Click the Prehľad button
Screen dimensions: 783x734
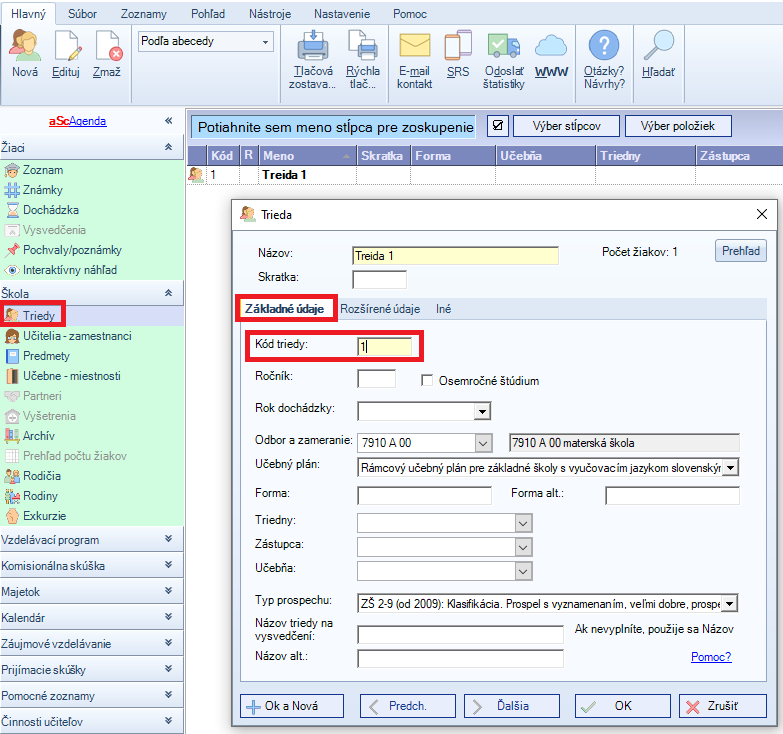(x=741, y=251)
